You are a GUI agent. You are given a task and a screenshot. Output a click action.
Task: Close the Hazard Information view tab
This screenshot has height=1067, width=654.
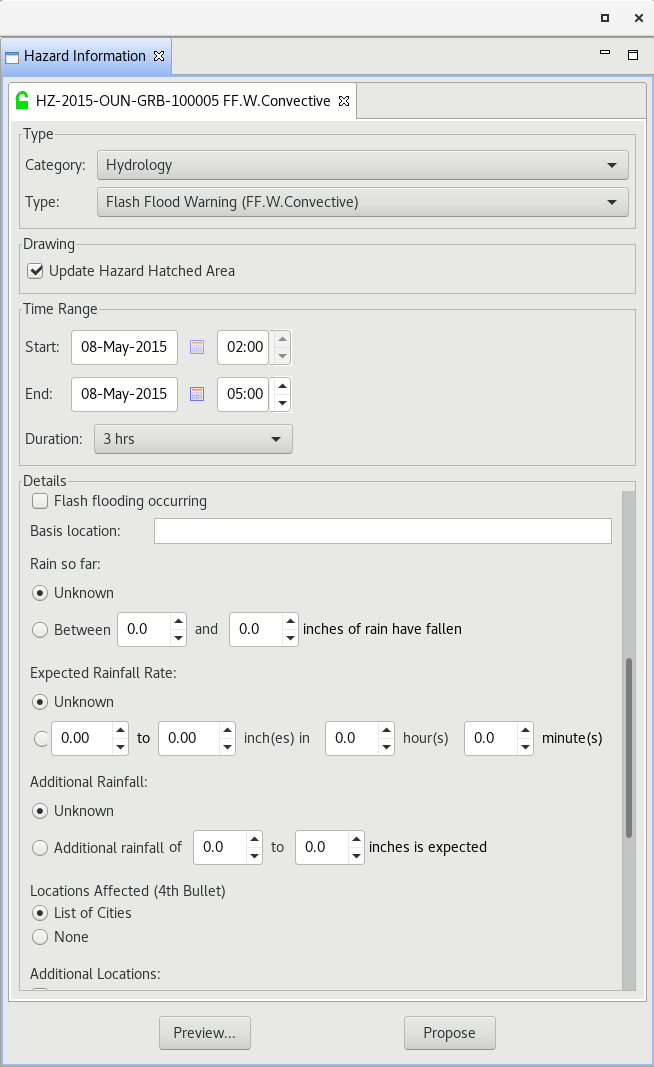159,56
